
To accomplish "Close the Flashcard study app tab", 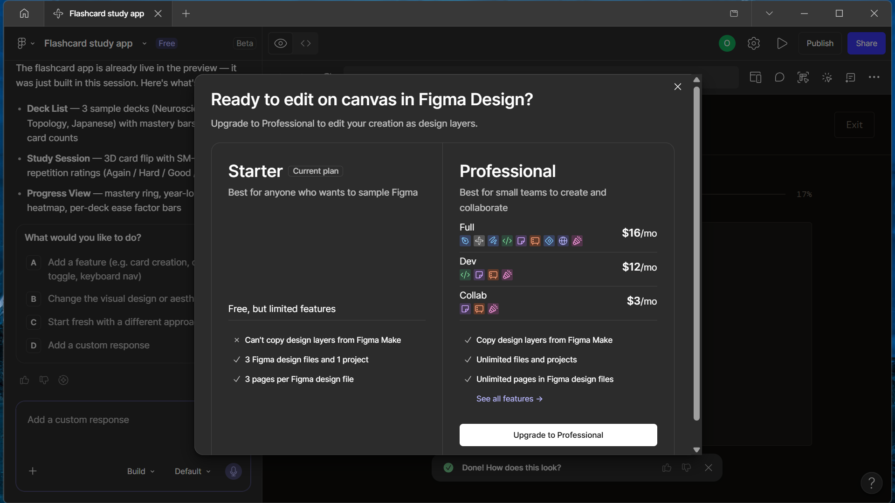I will (x=158, y=13).
